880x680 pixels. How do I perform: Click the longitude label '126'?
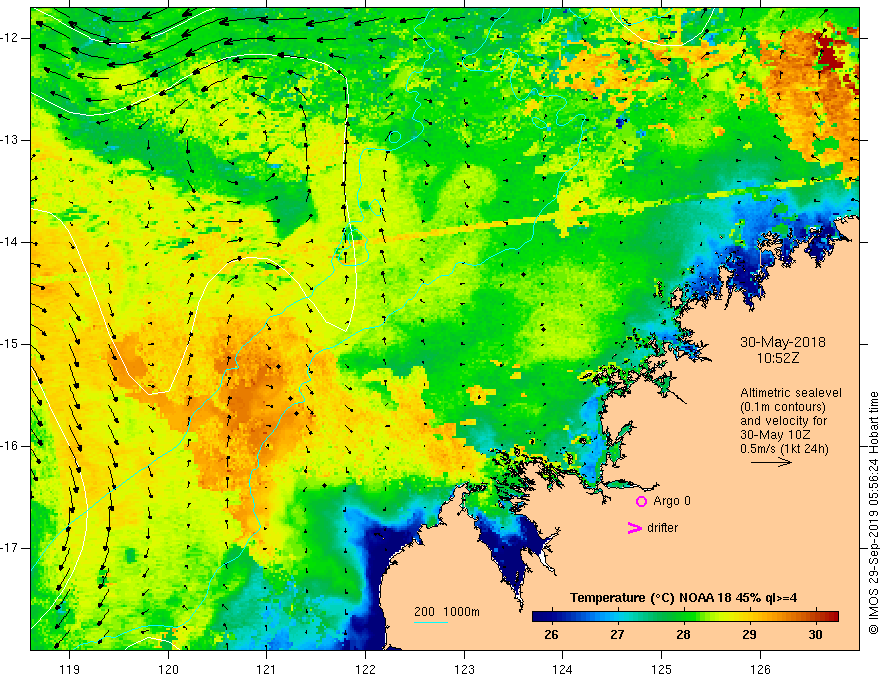[760, 669]
